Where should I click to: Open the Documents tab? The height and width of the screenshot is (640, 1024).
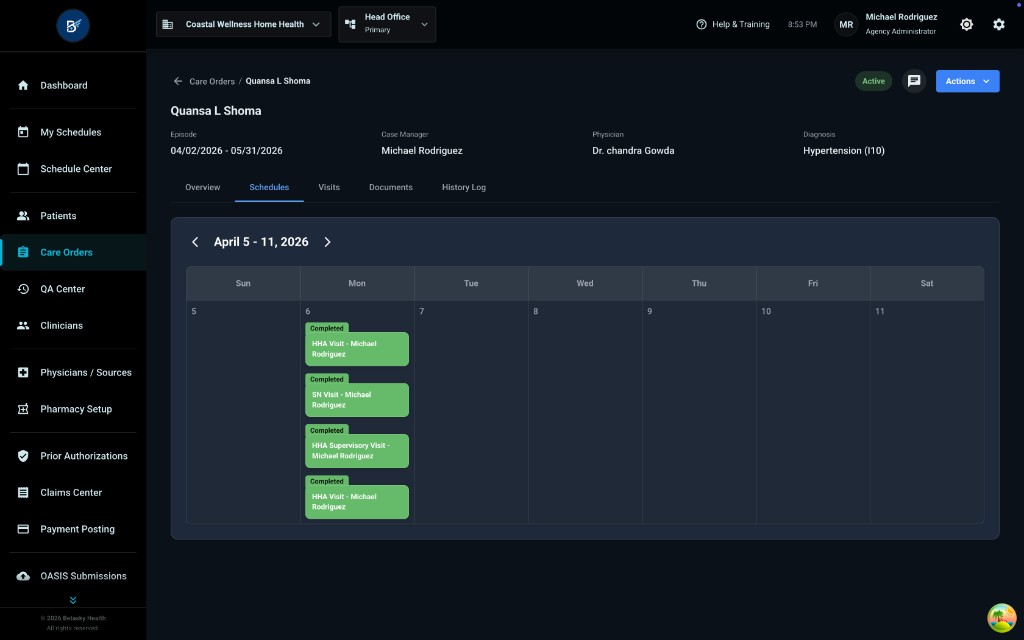(x=391, y=187)
